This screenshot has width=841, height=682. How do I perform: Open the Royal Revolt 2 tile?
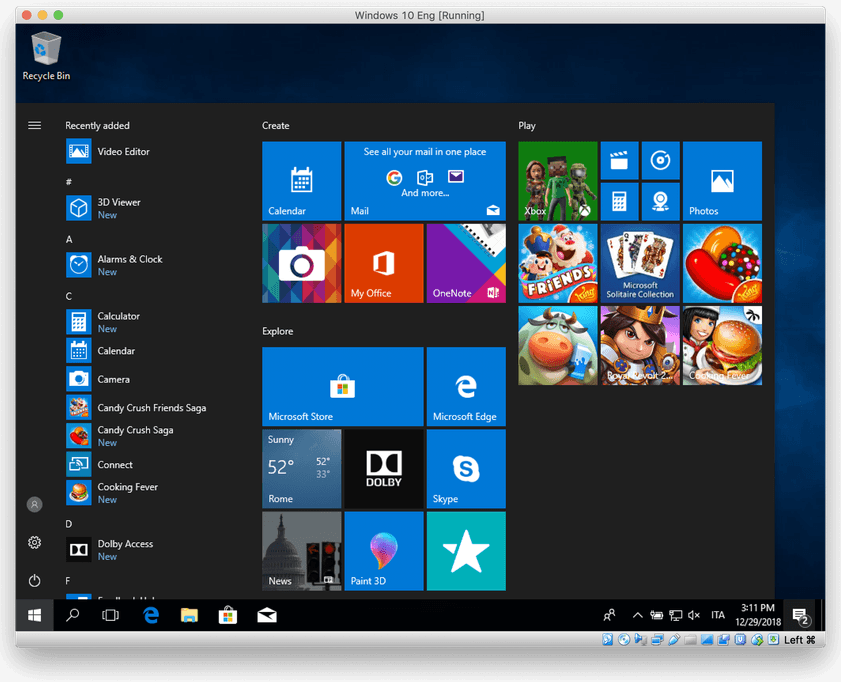[640, 345]
